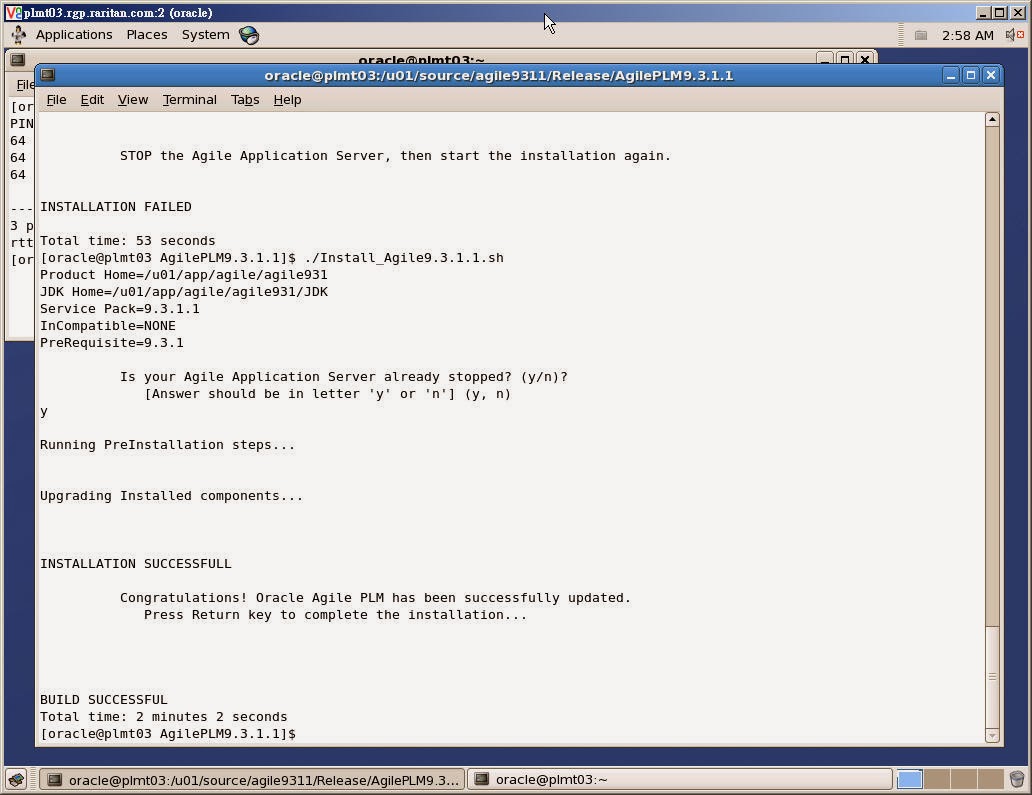Click the './Install_Agile9.3.1.1.sh' command text
Viewport: 1032px width, 795px height.
tap(404, 258)
